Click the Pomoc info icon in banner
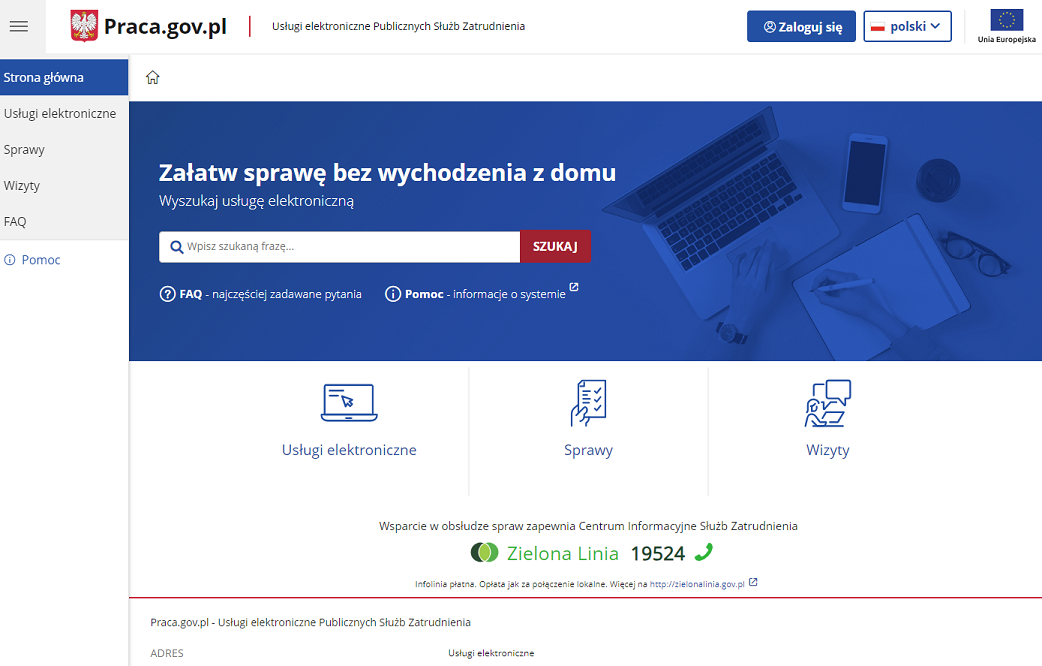 pos(393,294)
